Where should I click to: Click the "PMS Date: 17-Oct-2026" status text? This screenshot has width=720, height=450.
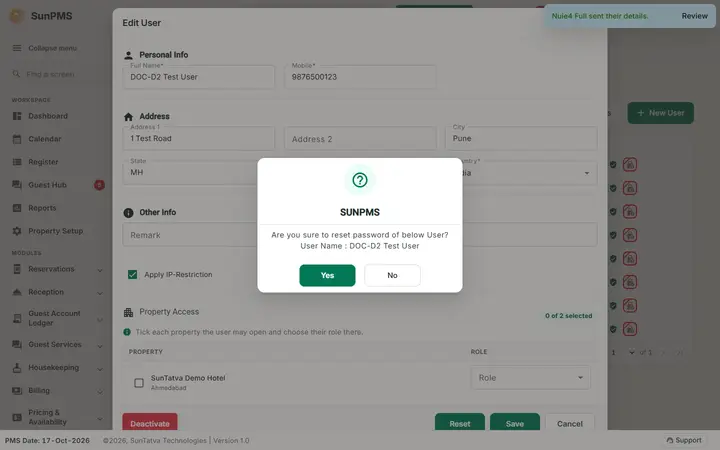coord(47,440)
